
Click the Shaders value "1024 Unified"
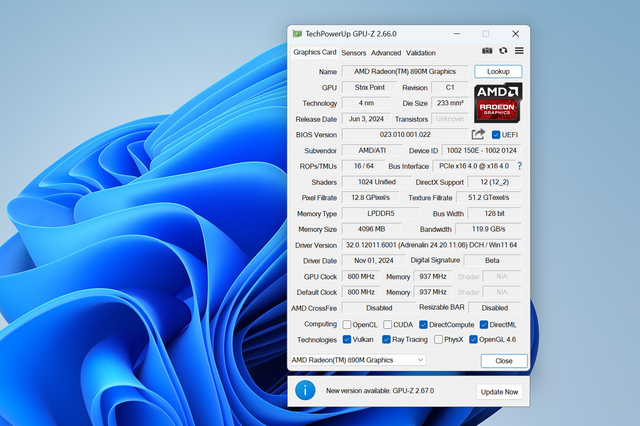[x=376, y=182]
